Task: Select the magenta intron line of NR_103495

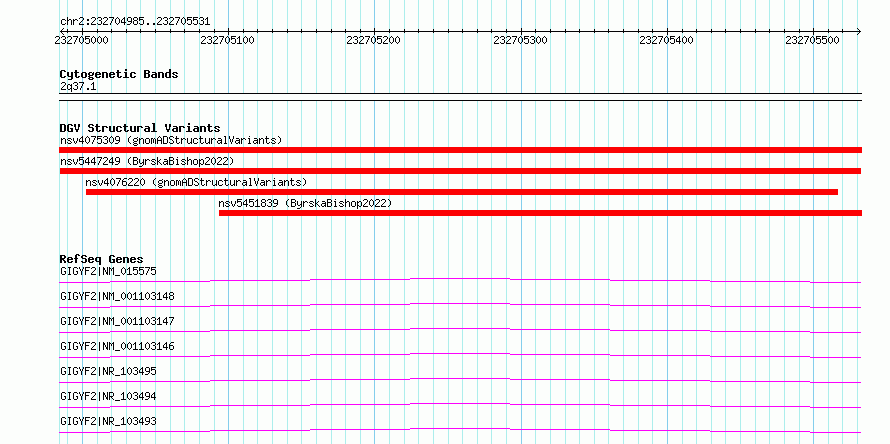Action: click(x=460, y=380)
